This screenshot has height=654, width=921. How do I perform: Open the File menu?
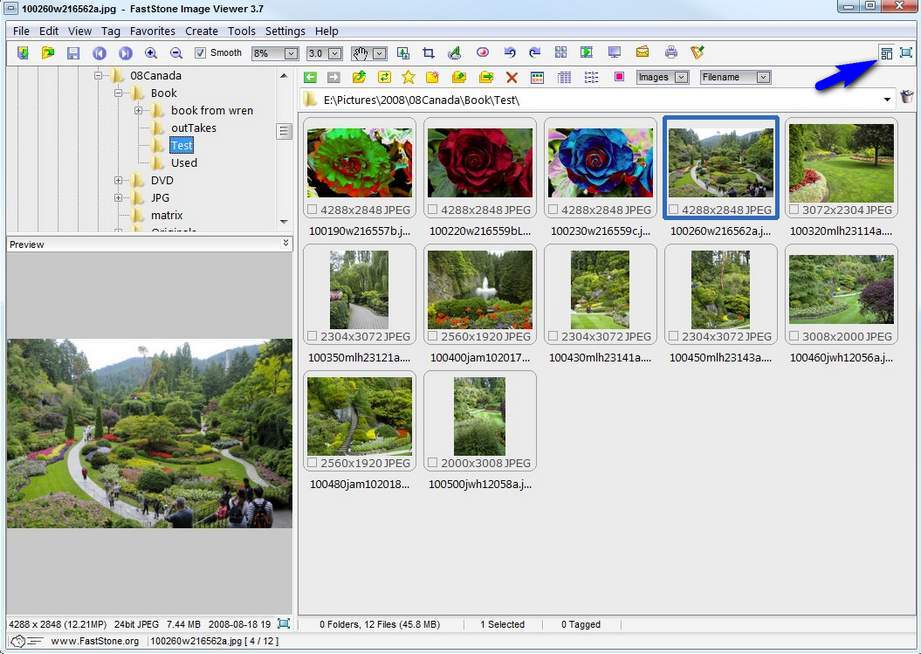point(21,31)
